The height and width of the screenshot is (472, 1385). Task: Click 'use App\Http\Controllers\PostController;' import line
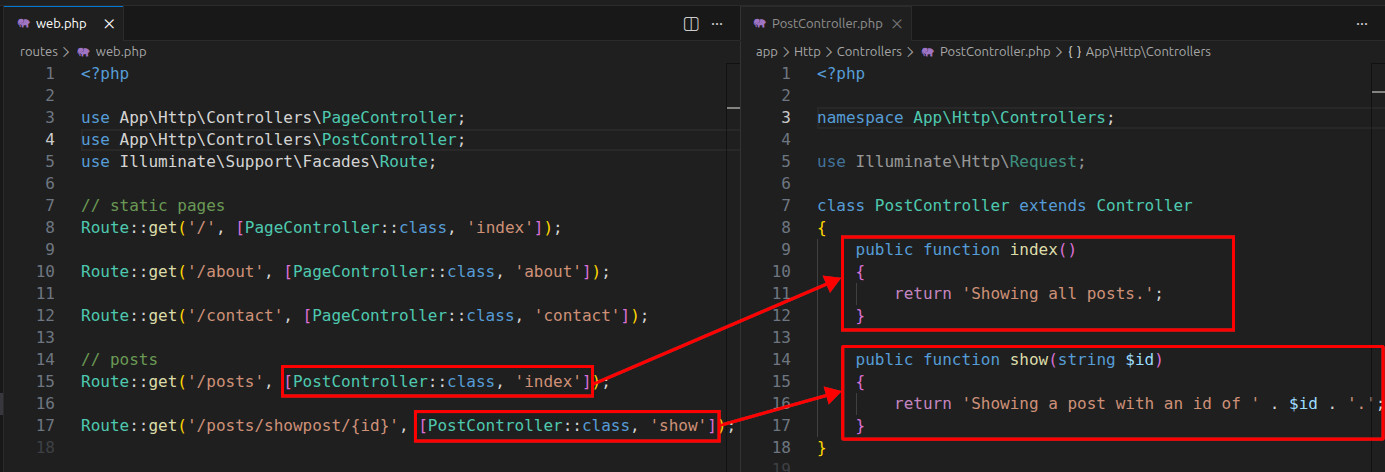273,139
